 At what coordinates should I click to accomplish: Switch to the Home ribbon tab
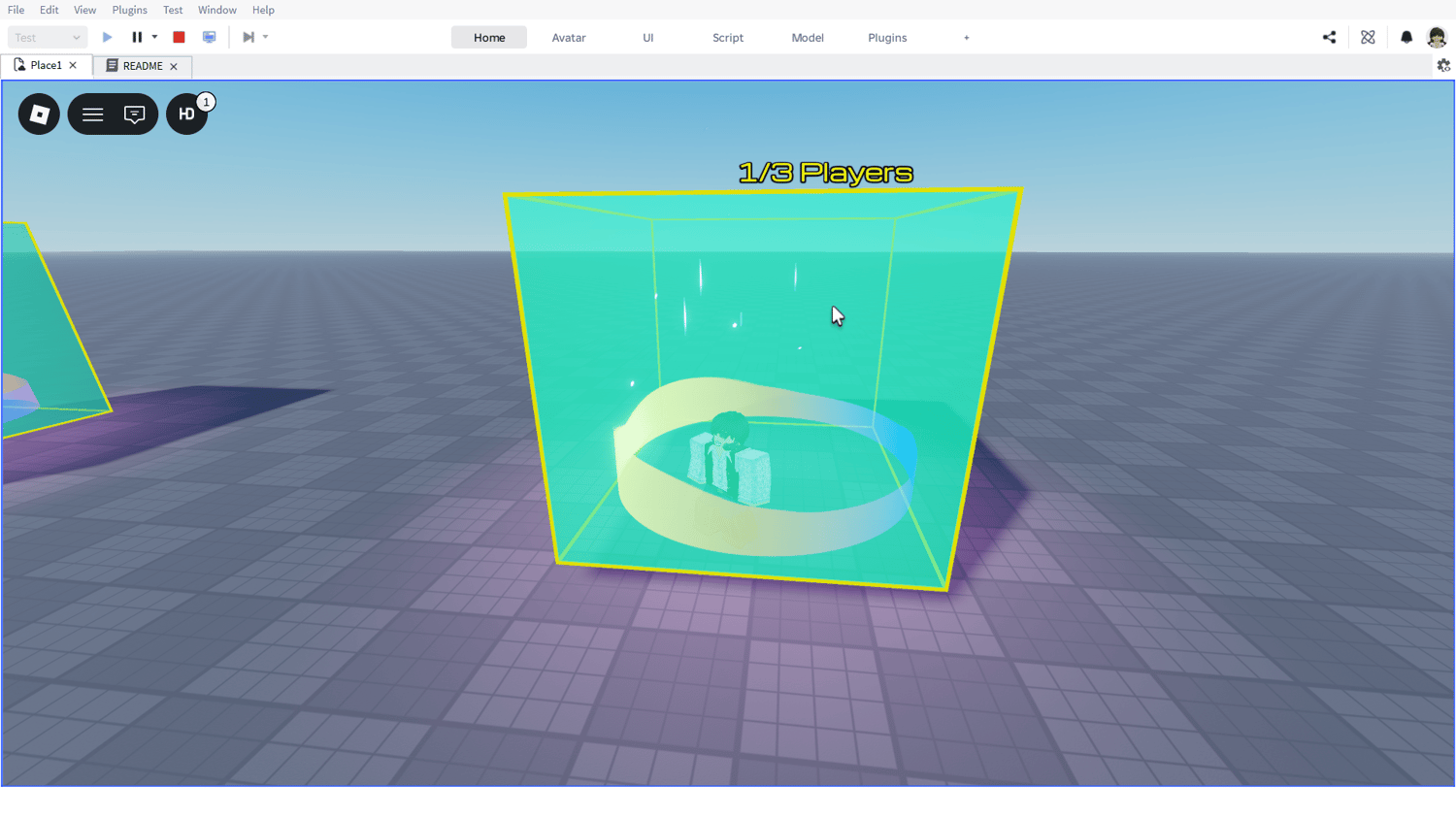coord(489,38)
